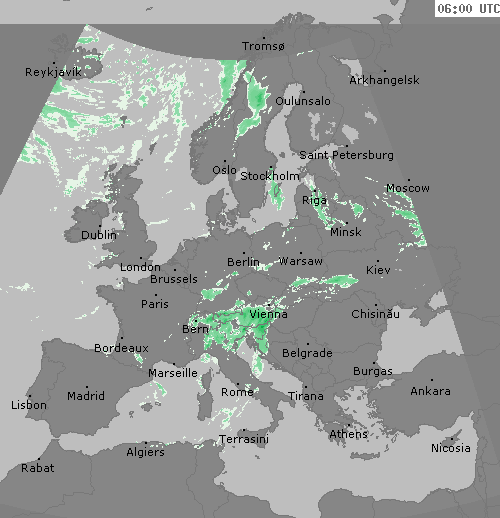Select Madrid on the map
This screenshot has height=518, width=500.
point(86,396)
